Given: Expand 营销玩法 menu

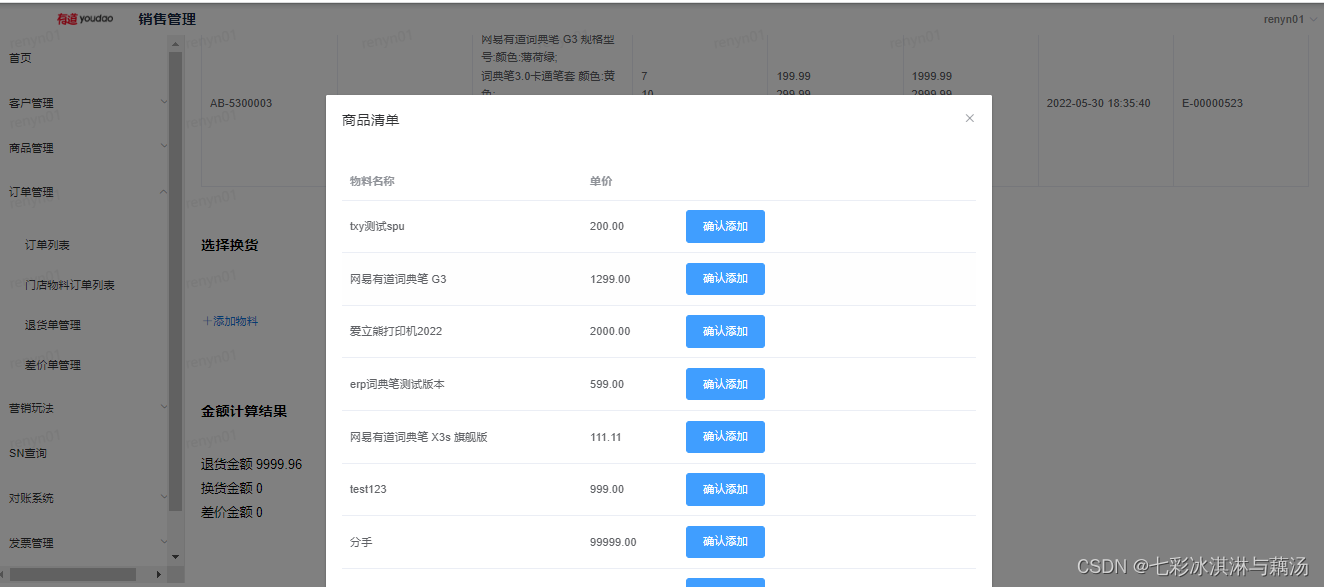Looking at the screenshot, I should tap(84, 408).
